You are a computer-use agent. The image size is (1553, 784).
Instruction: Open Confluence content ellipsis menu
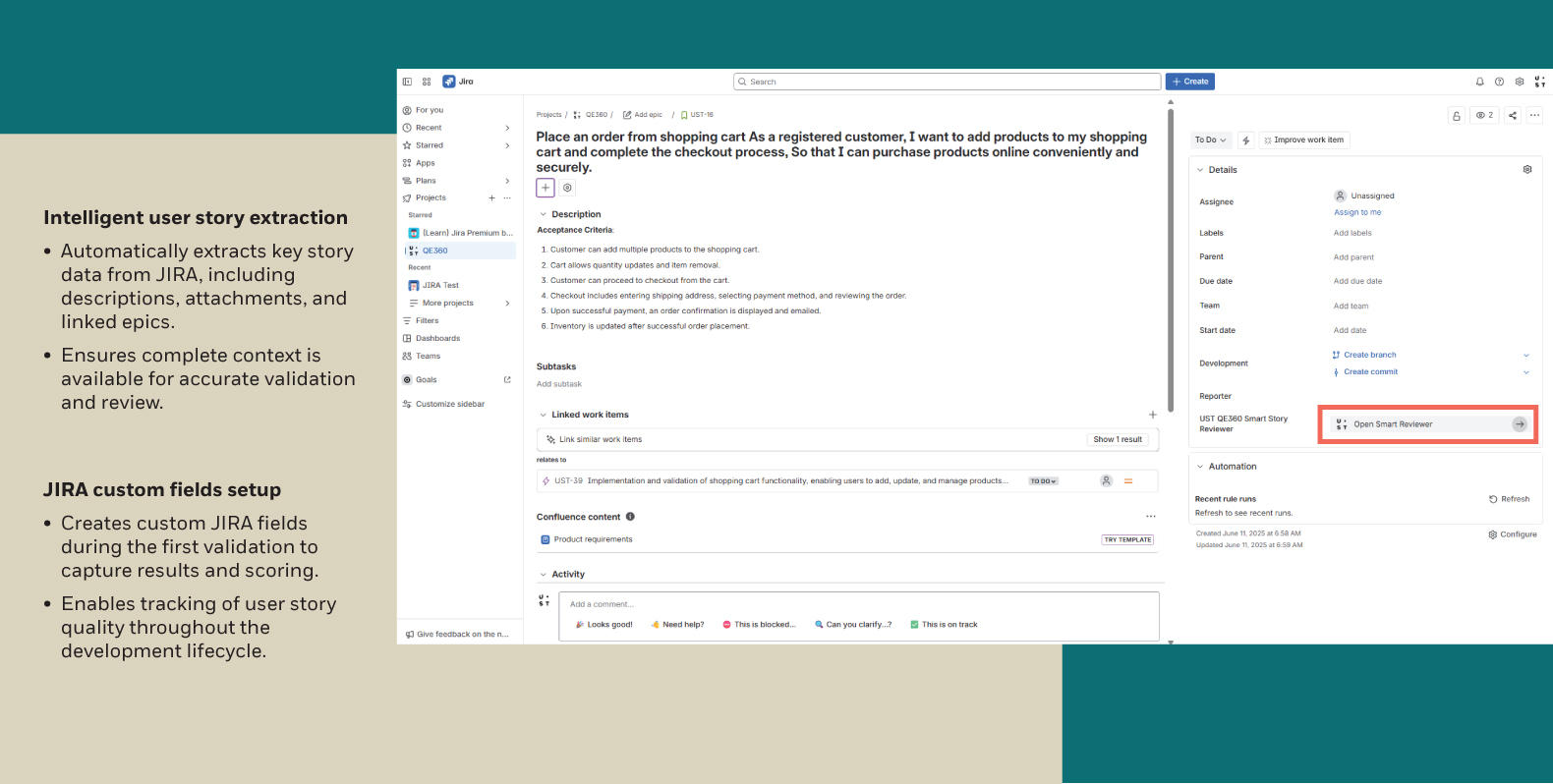1151,517
